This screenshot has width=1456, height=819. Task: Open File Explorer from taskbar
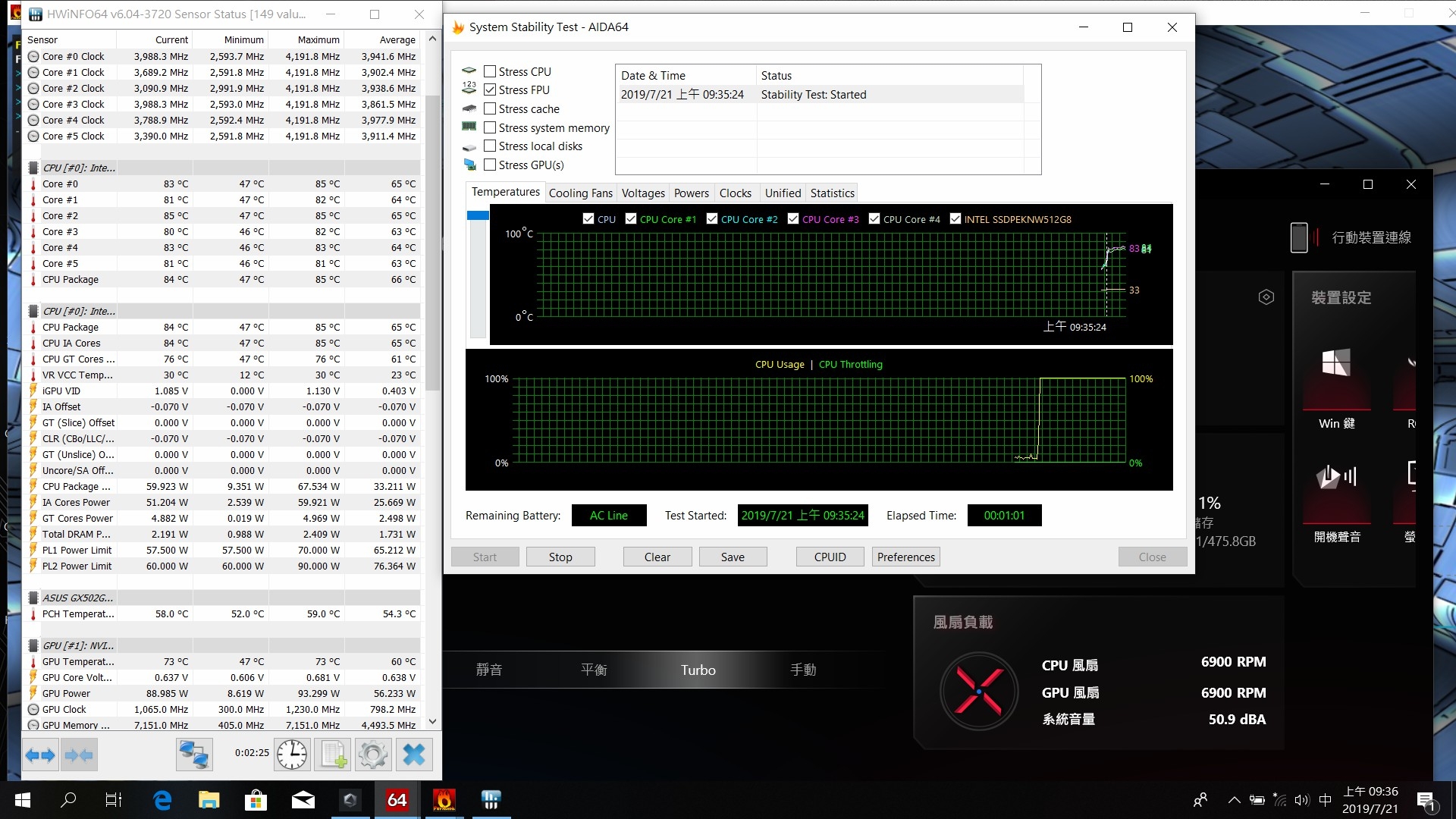click(x=209, y=800)
